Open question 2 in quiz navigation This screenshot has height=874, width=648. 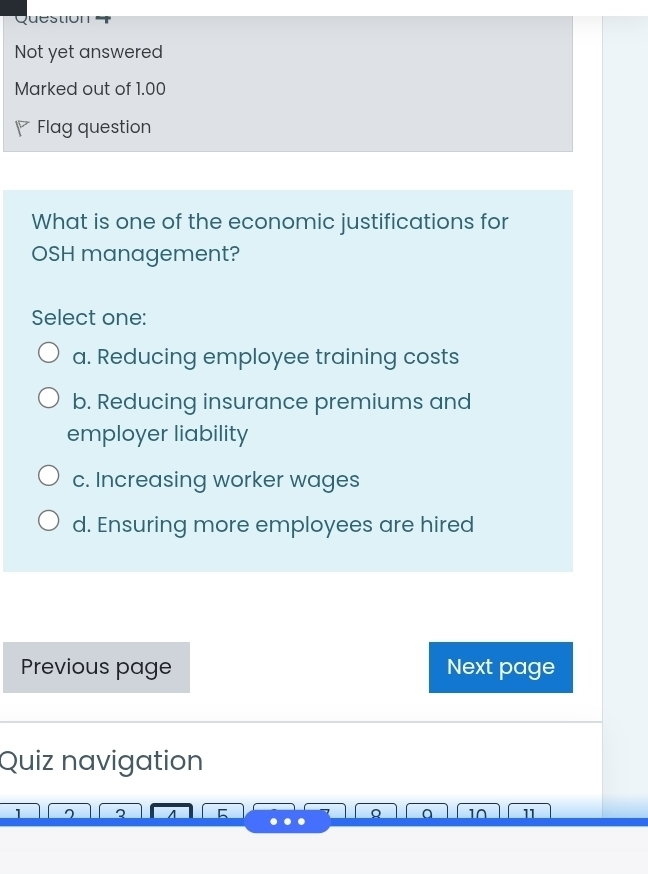point(69,810)
